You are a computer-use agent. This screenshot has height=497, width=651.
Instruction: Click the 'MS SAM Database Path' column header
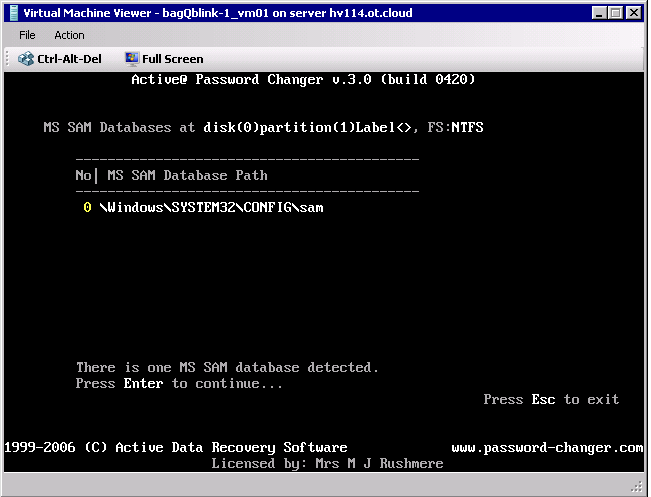pos(187,175)
